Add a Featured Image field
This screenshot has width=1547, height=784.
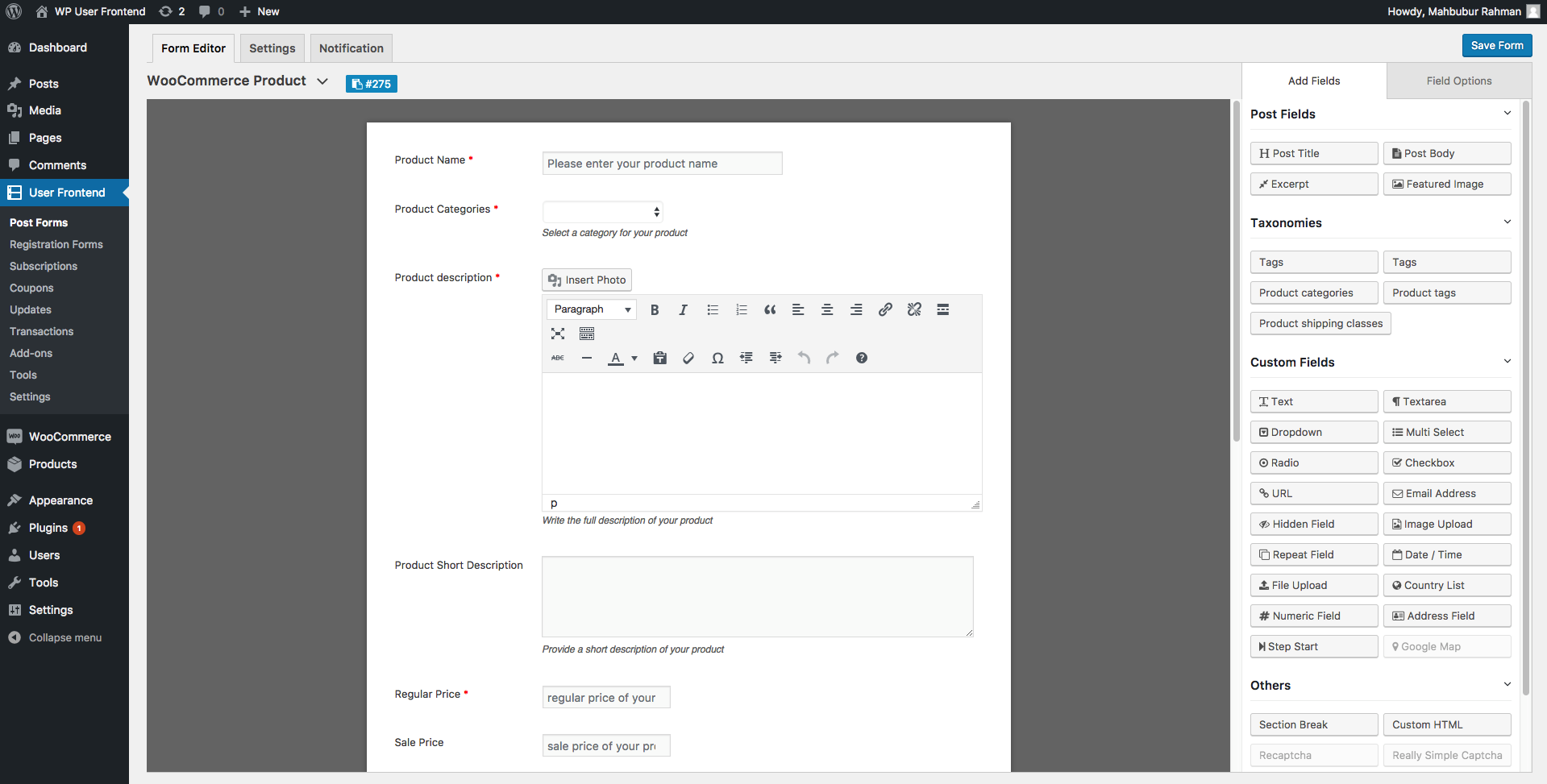point(1447,184)
